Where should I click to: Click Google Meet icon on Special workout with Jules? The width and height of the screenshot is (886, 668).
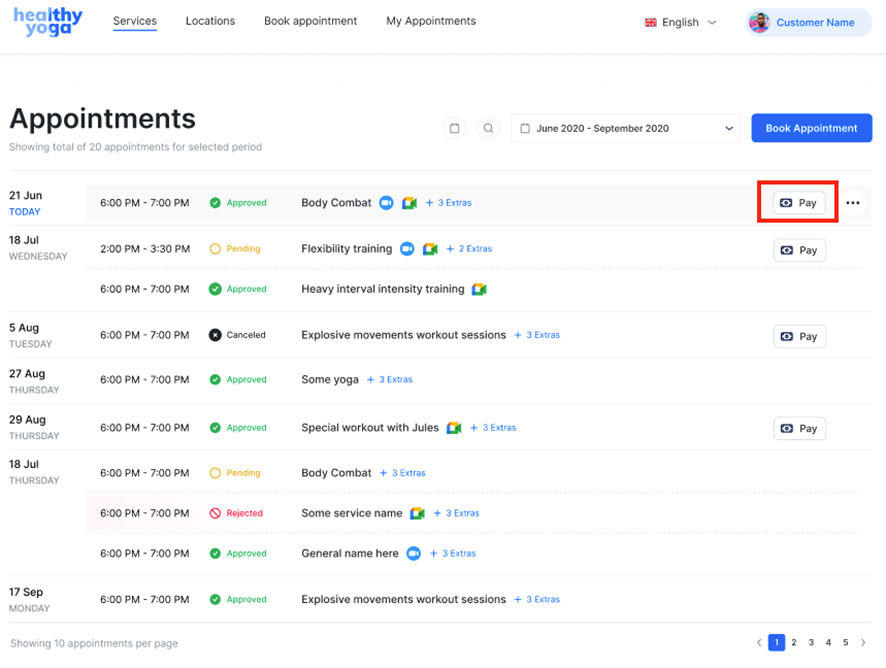coord(454,428)
